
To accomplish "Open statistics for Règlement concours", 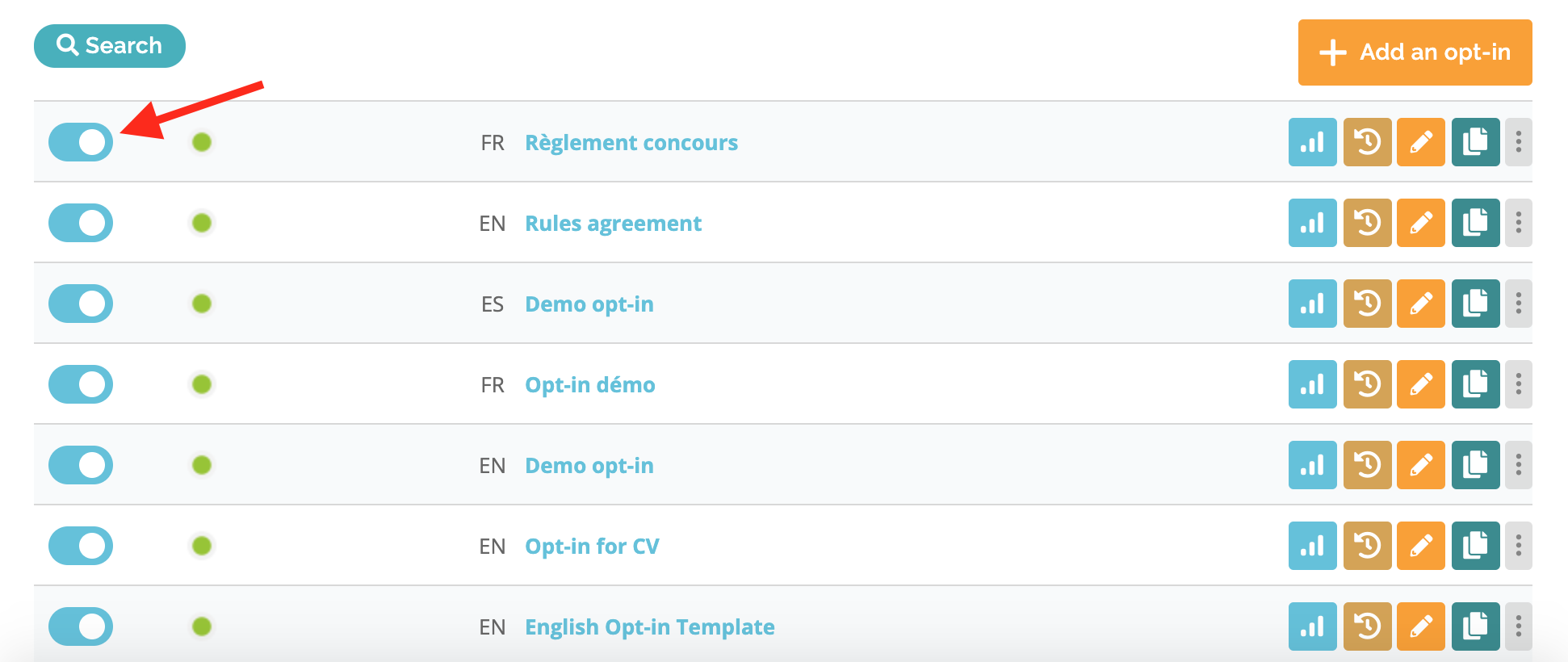I will 1312,142.
